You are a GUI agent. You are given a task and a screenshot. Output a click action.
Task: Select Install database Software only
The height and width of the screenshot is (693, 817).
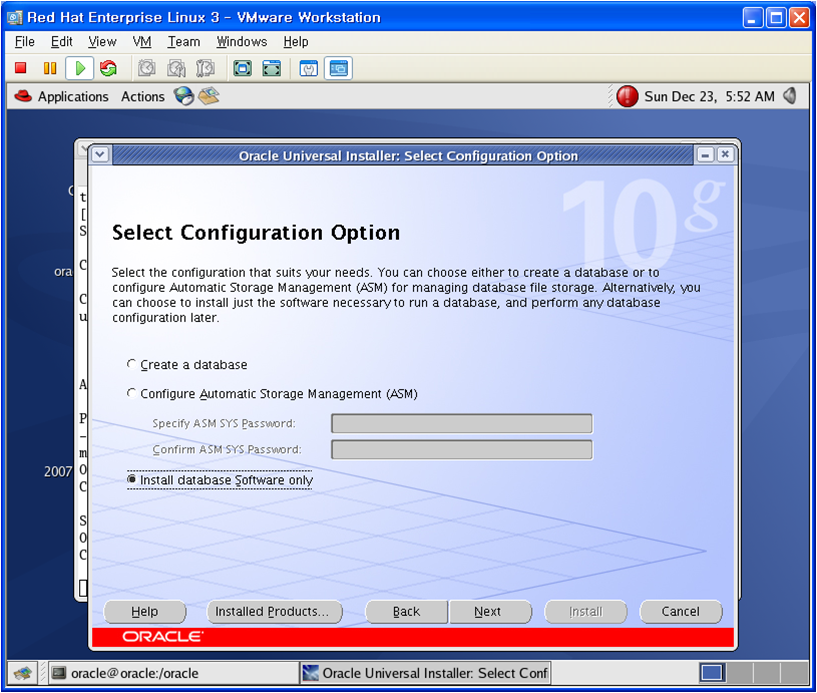pyautogui.click(x=220, y=480)
